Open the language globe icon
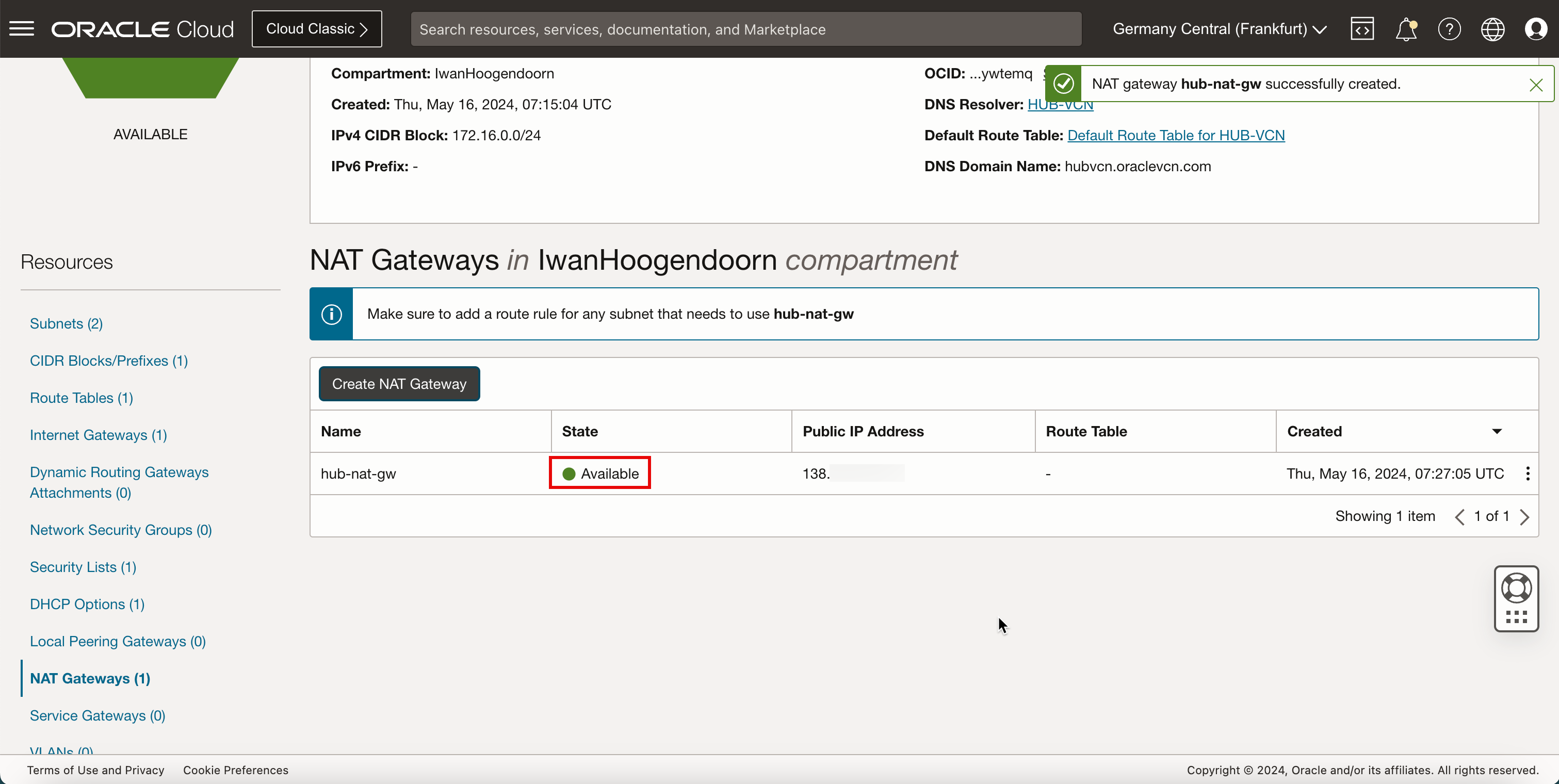 [x=1492, y=28]
